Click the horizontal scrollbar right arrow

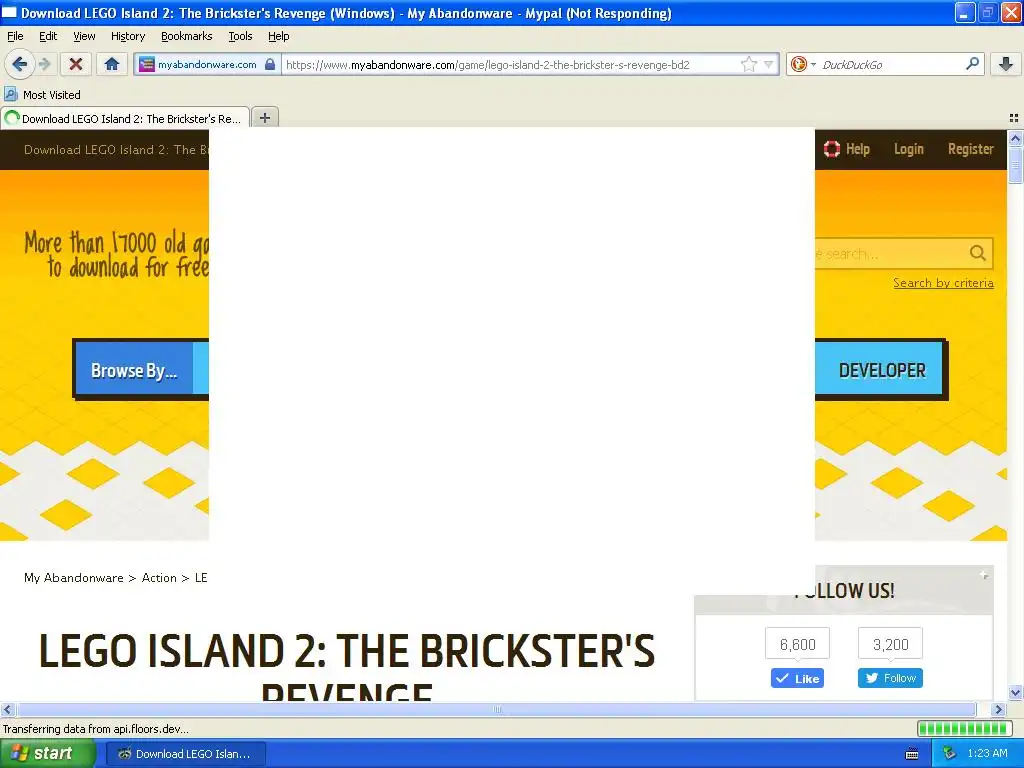tap(998, 709)
